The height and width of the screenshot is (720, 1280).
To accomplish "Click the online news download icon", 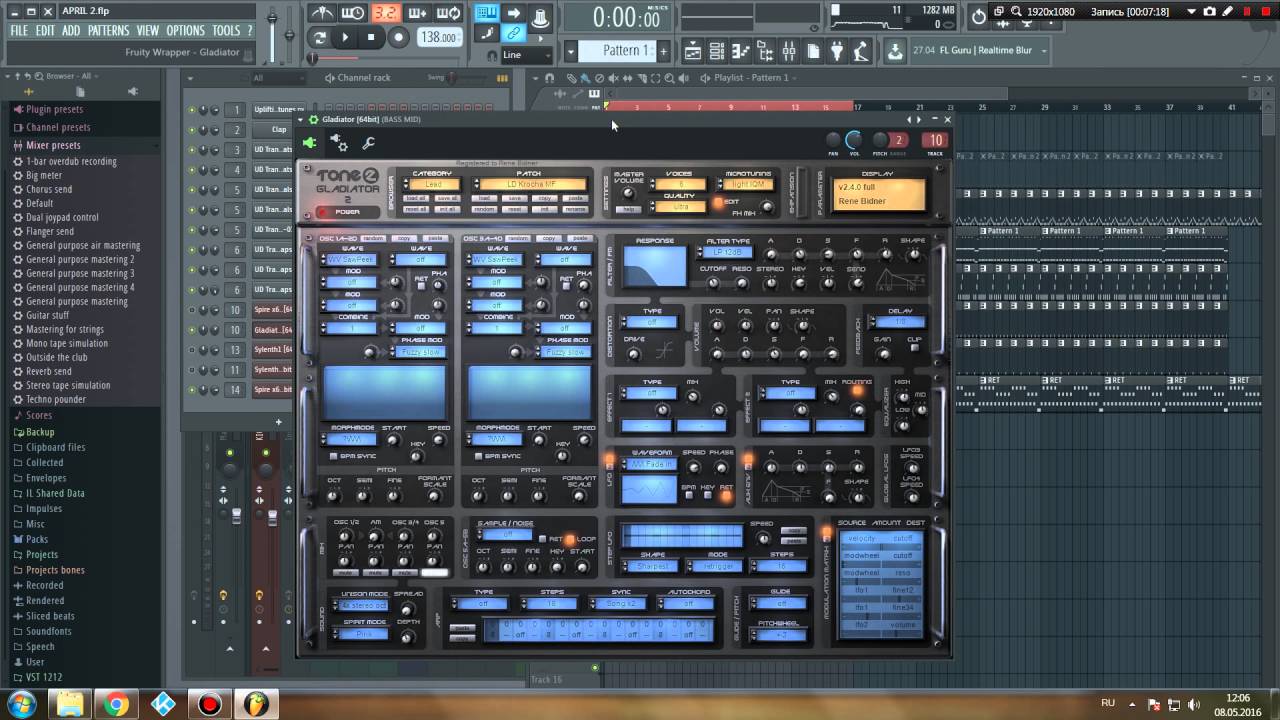I will (895, 50).
